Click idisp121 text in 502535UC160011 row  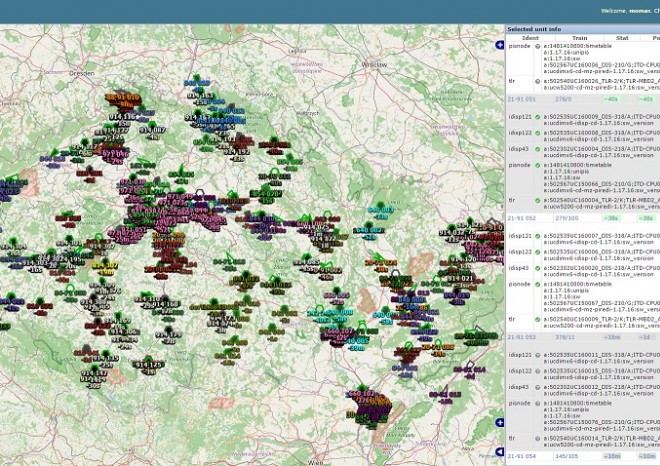click(x=520, y=355)
